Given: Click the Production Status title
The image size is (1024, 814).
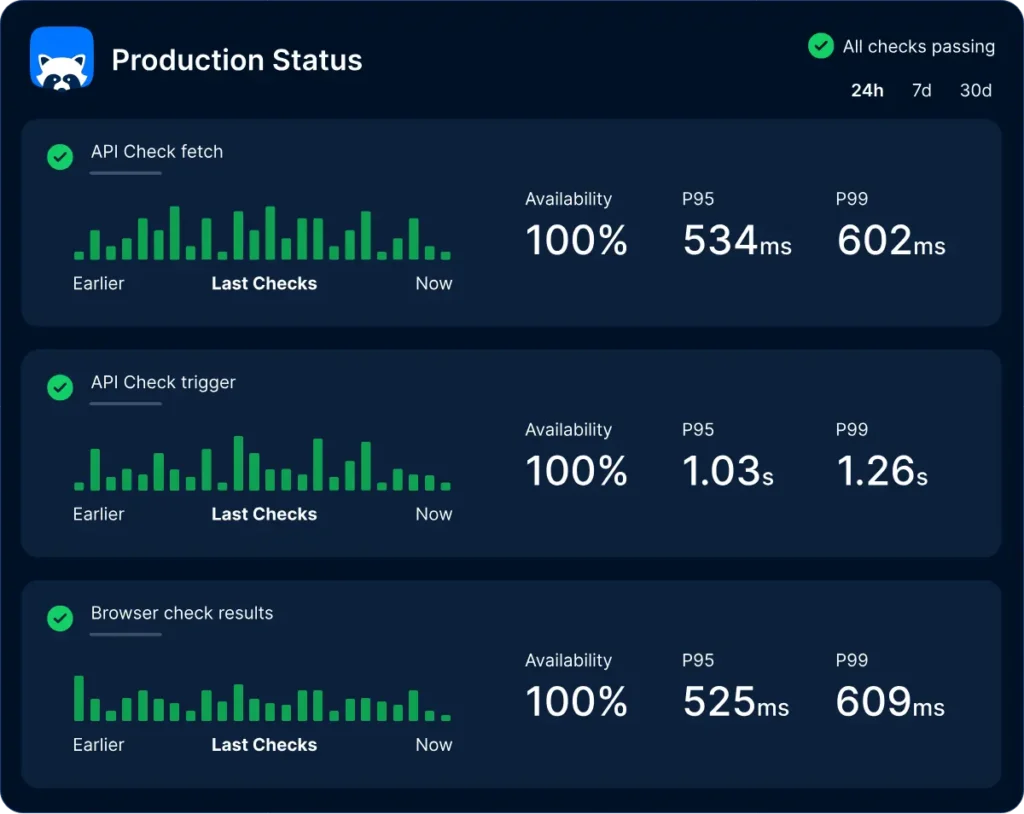Looking at the screenshot, I should click(x=236, y=60).
